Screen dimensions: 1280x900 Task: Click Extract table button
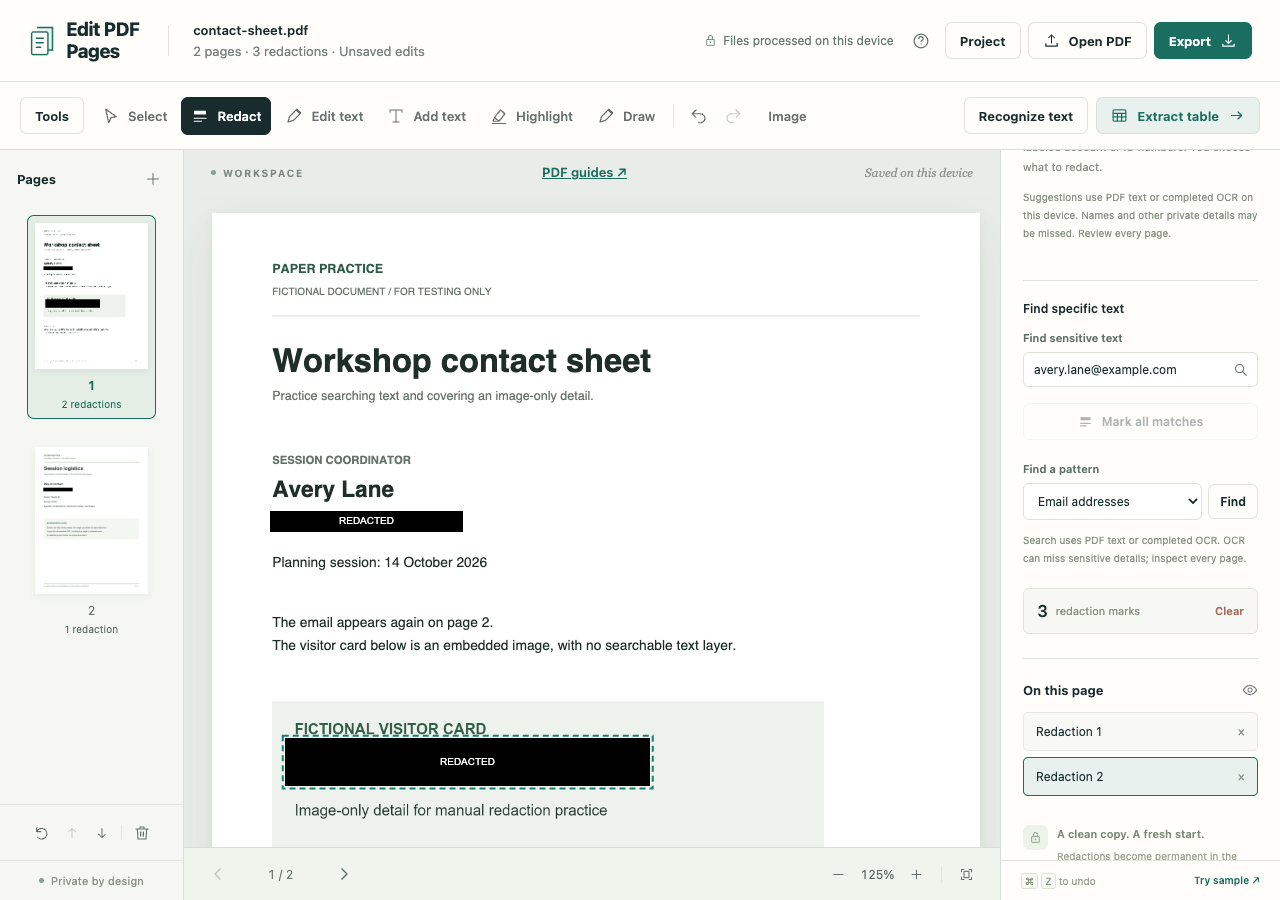pyautogui.click(x=1178, y=116)
